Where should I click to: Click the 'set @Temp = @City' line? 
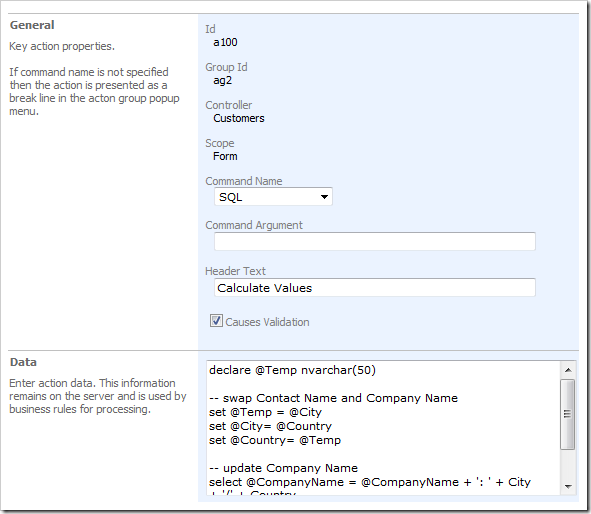pos(265,412)
